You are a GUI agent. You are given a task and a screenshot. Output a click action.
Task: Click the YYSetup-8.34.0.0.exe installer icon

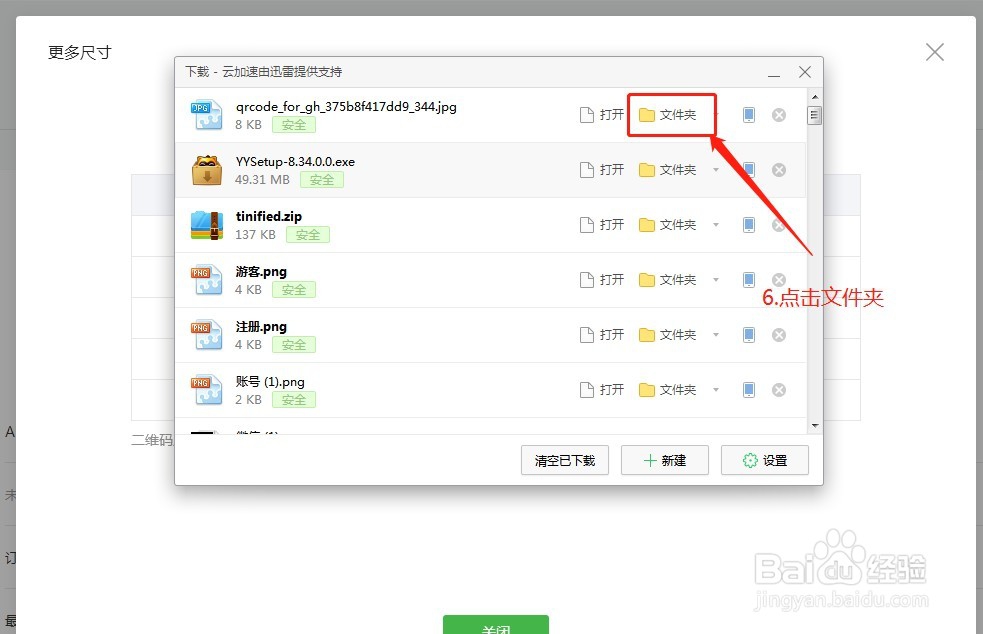[x=206, y=169]
